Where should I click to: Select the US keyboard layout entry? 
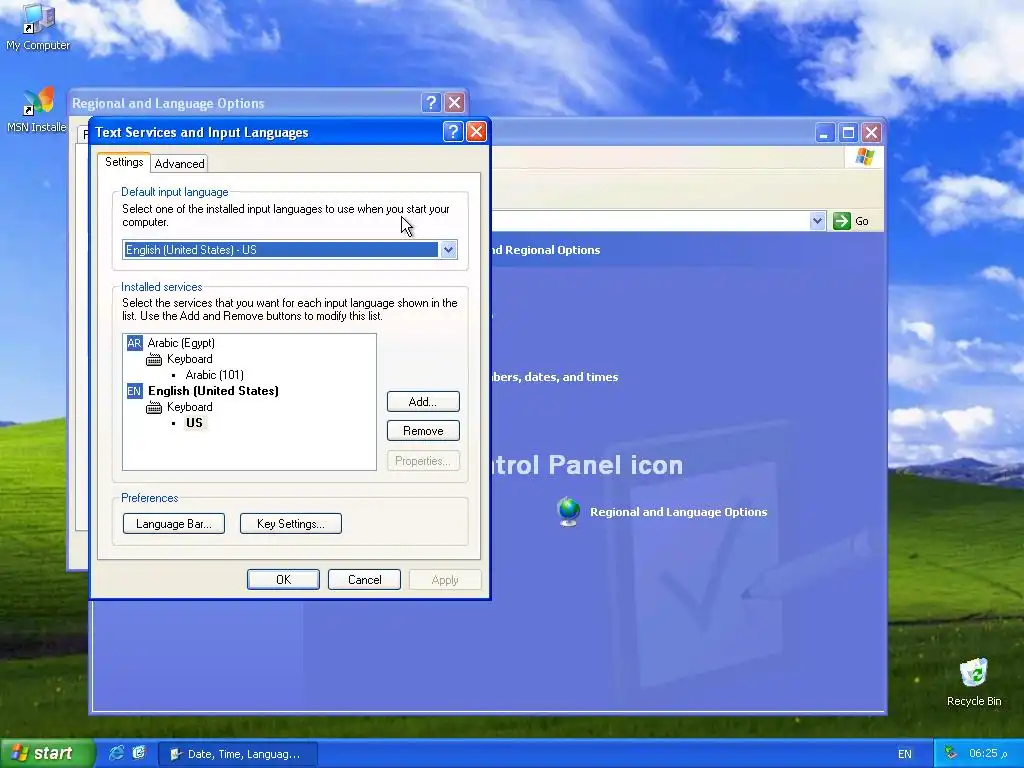[x=194, y=423]
